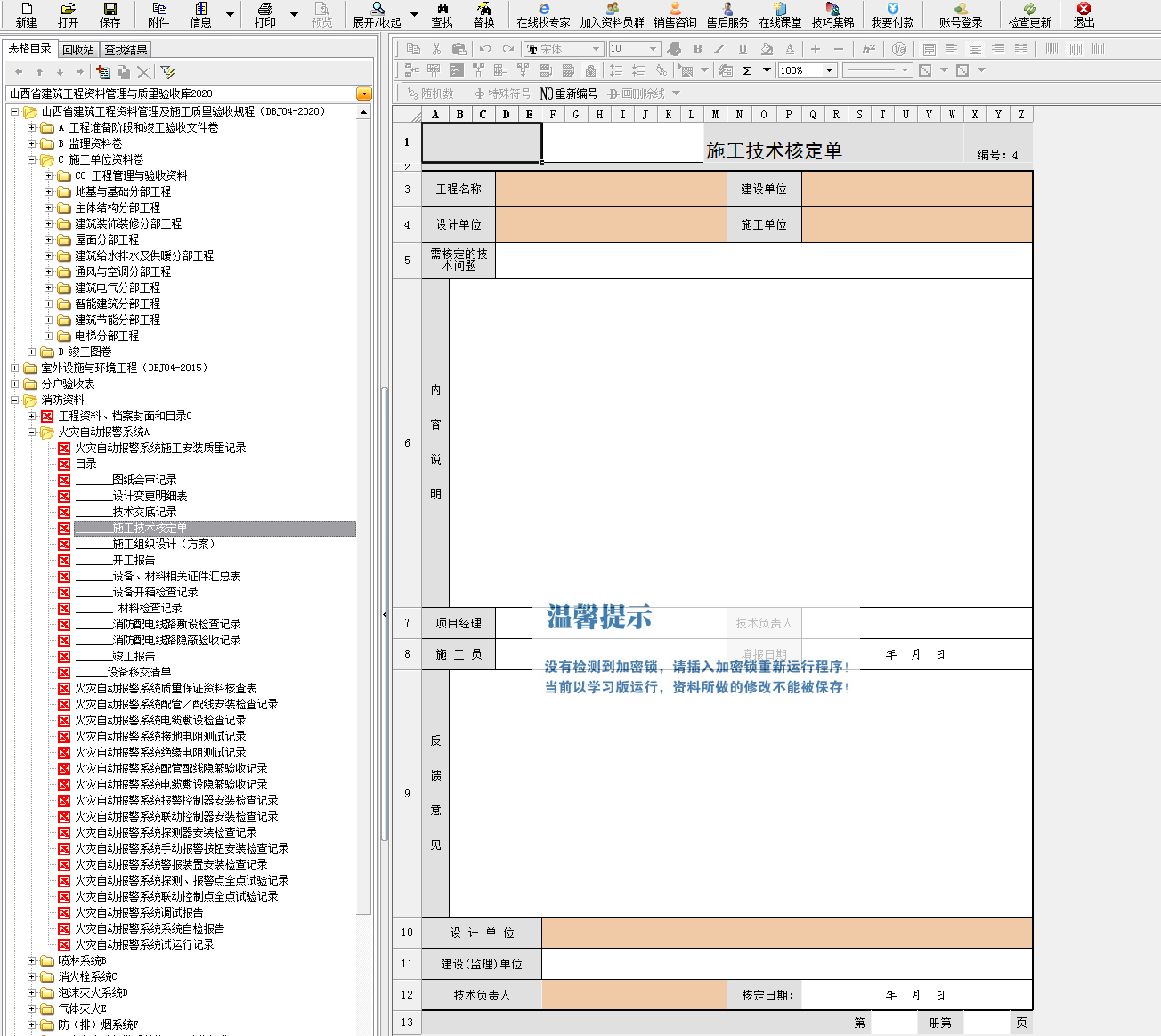This screenshot has width=1161, height=1036.
Task: Click column header G in the sheet
Action: (576, 114)
